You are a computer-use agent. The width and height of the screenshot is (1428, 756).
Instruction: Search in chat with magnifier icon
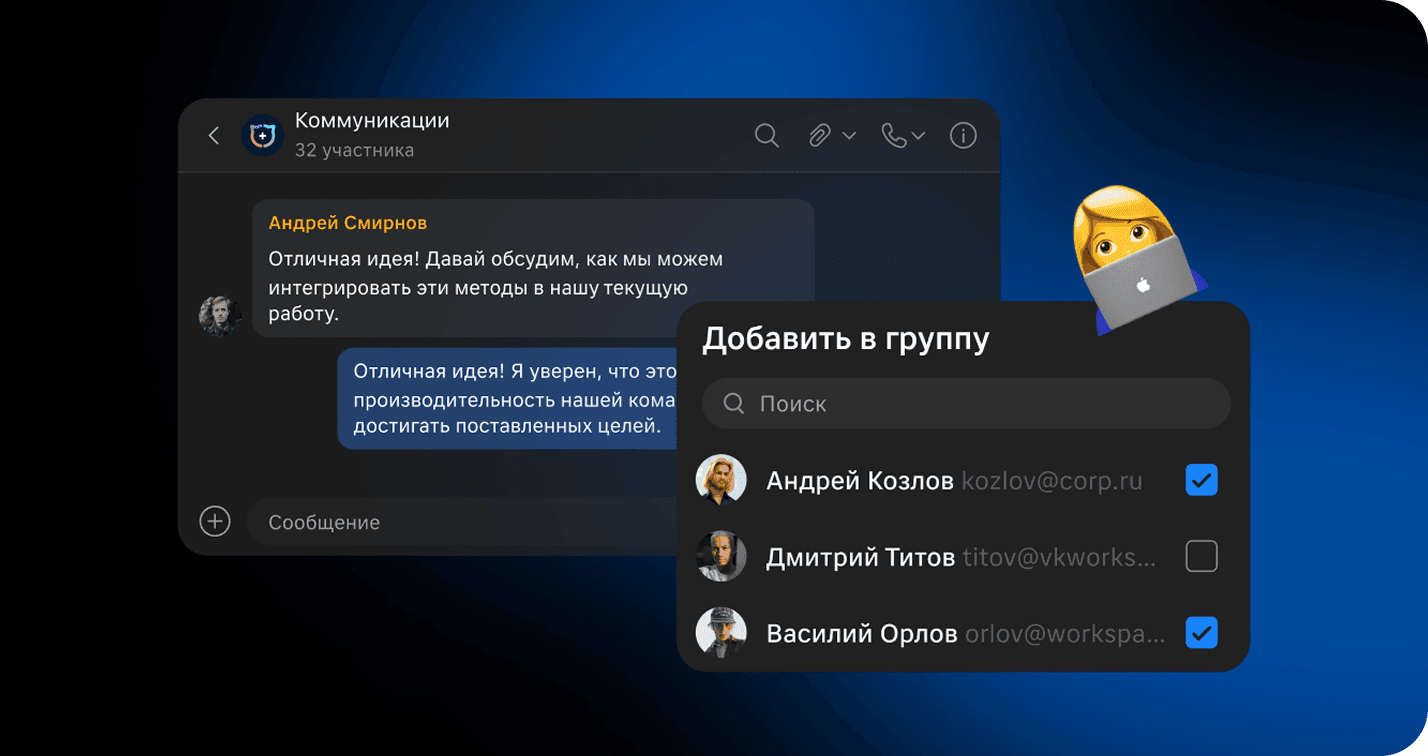tap(767, 136)
